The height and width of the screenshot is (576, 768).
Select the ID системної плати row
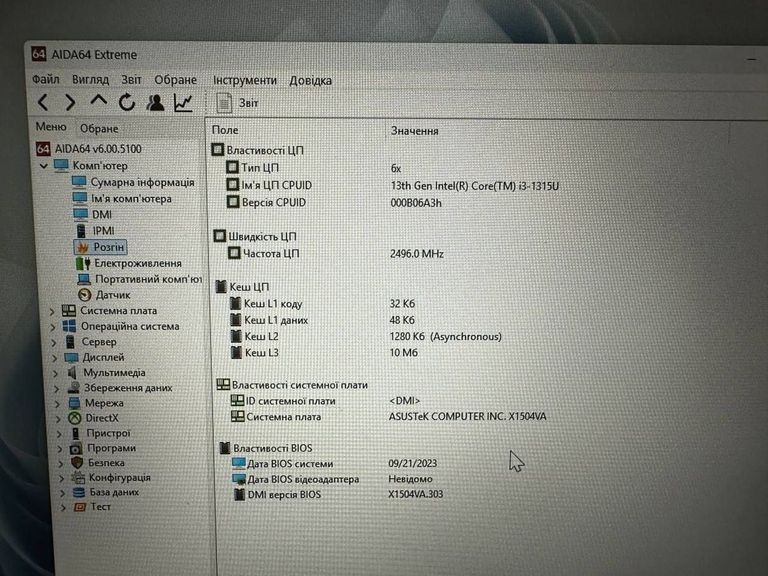284,401
